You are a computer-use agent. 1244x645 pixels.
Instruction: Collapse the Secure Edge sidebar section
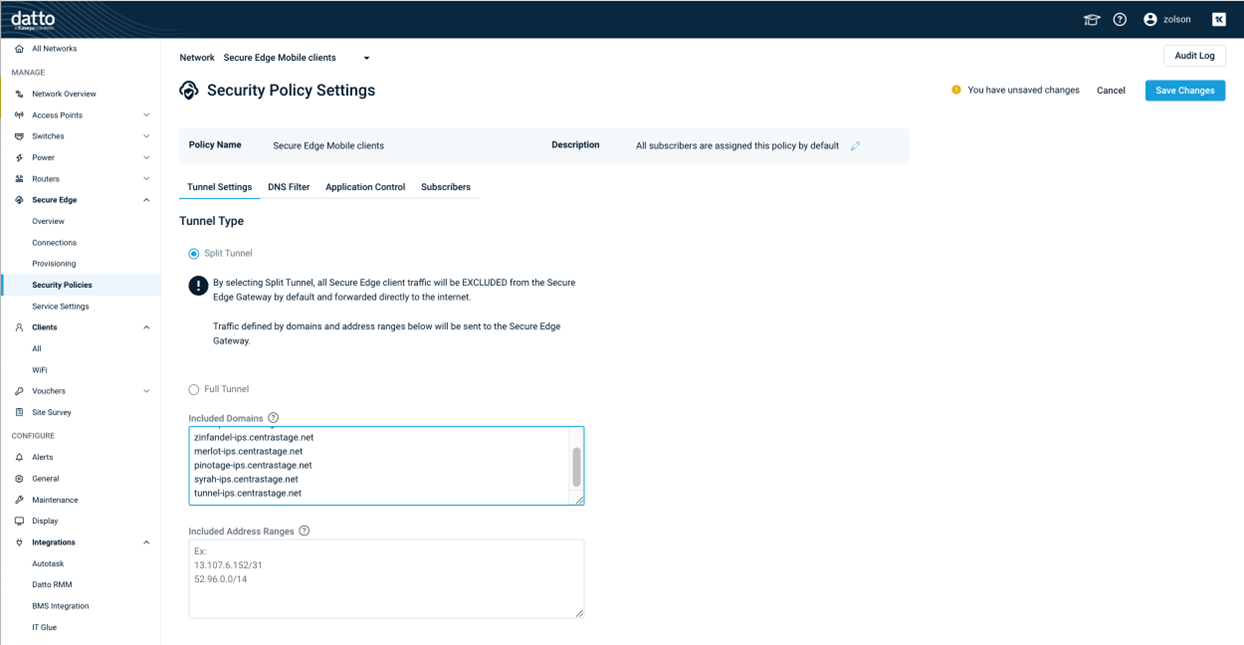click(x=146, y=200)
